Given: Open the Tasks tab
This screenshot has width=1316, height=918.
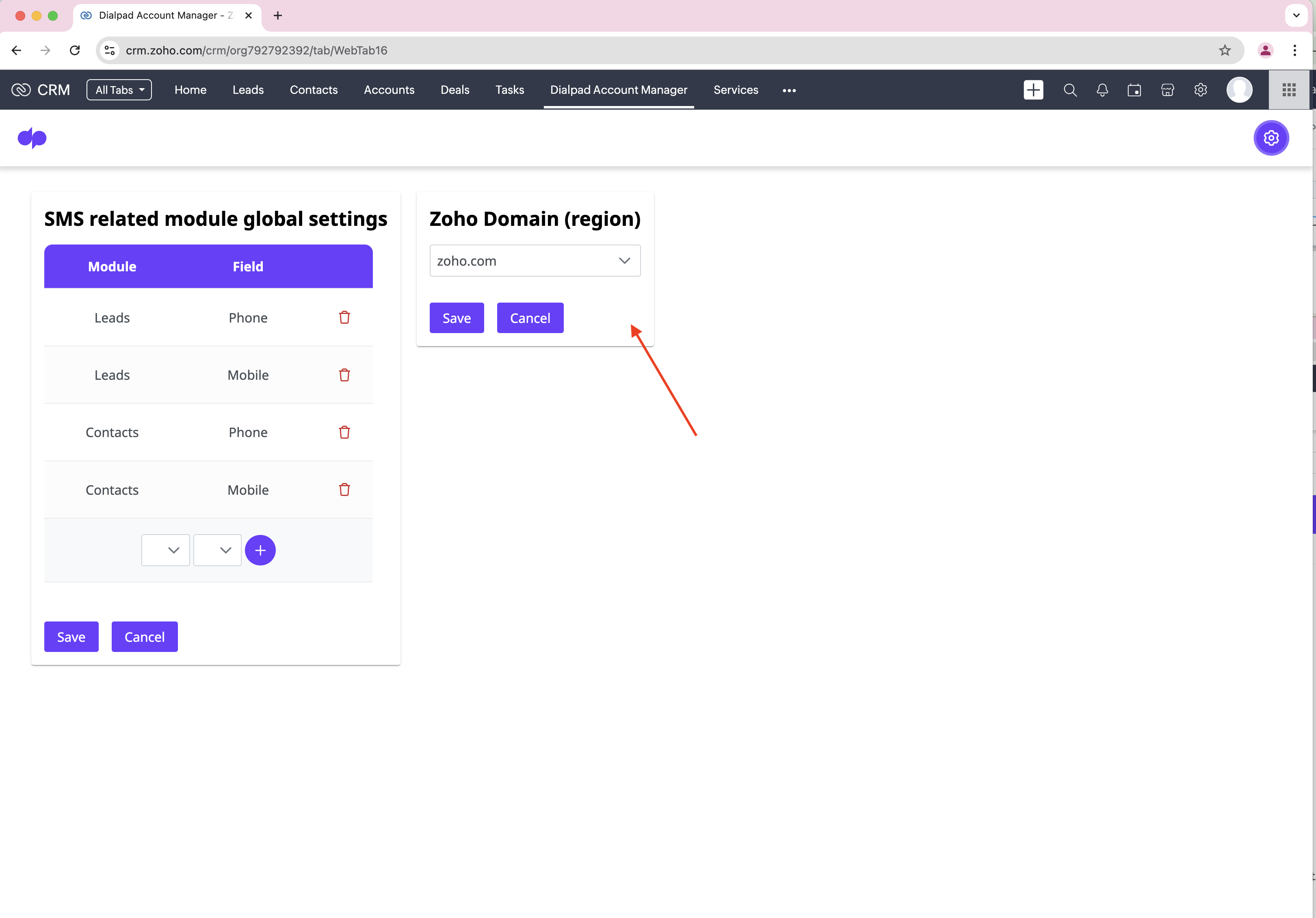Looking at the screenshot, I should coord(510,90).
